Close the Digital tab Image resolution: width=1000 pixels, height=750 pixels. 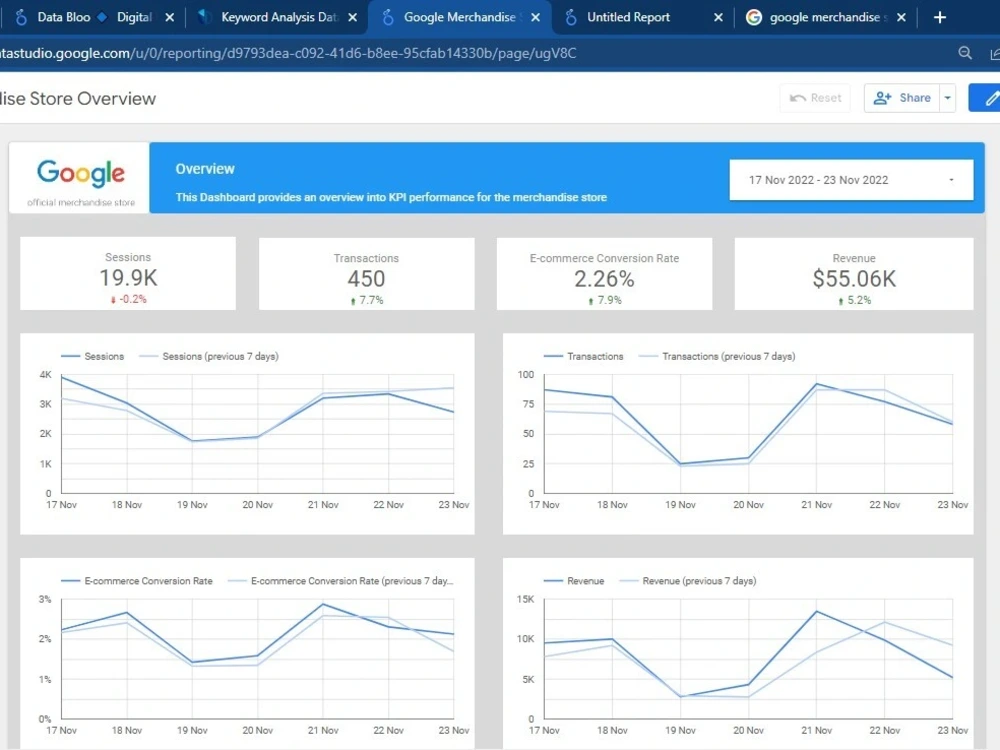(170, 18)
